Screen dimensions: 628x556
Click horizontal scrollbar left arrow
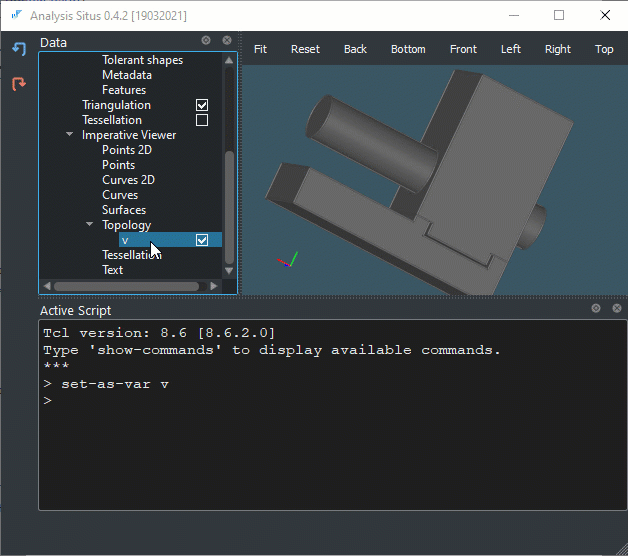47,286
